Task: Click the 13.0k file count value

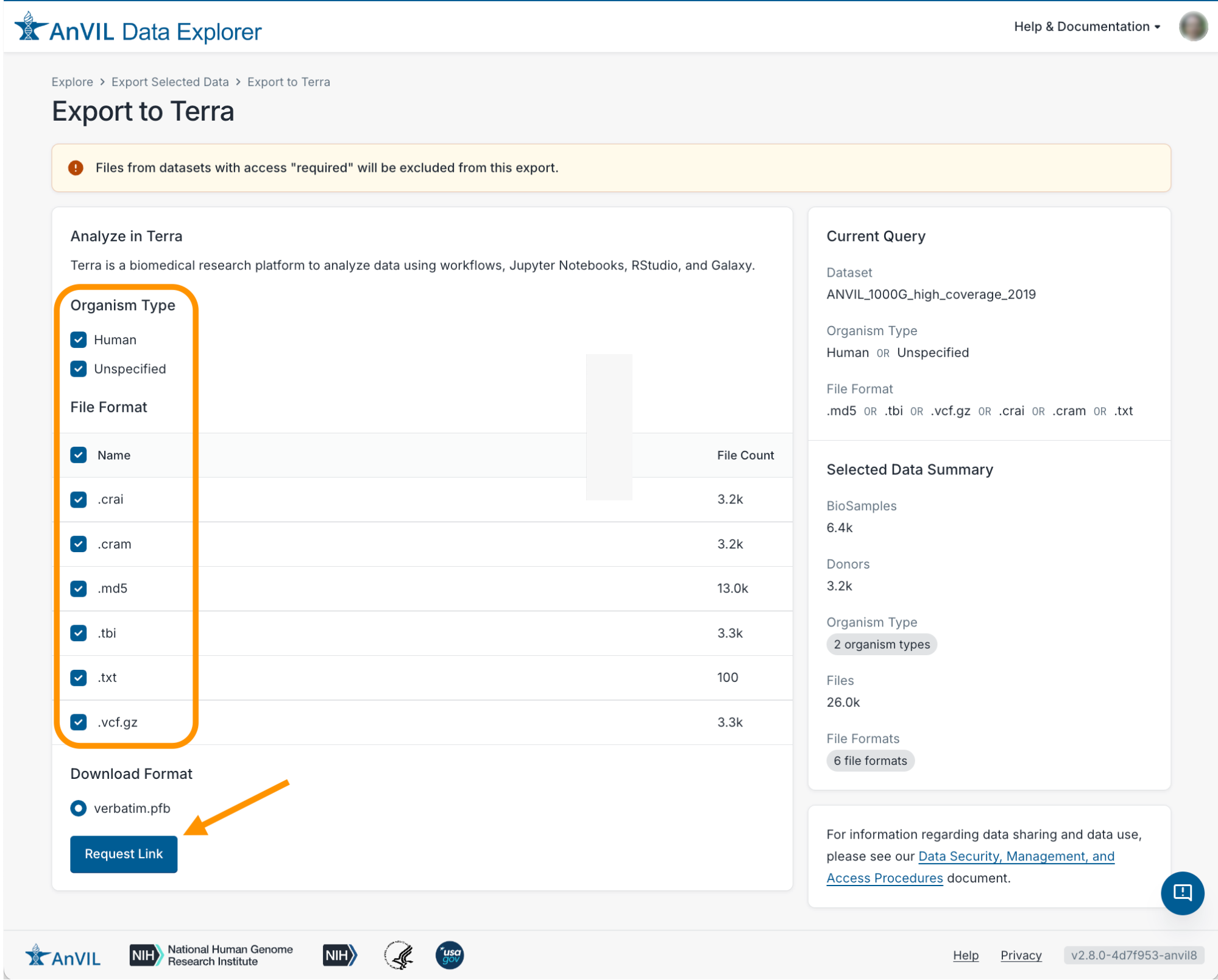Action: 732,588
